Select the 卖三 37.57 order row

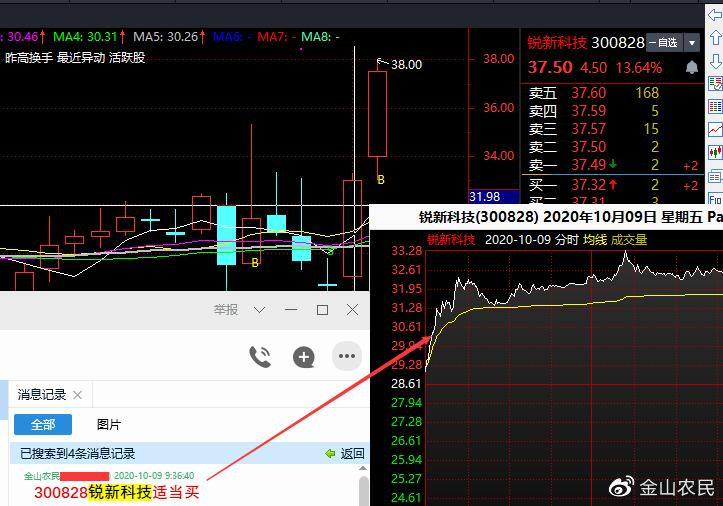click(x=613, y=129)
